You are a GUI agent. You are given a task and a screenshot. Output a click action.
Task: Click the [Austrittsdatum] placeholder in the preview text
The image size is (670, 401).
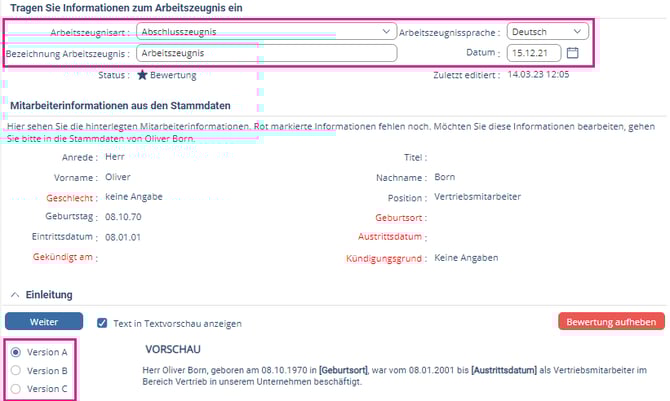[504, 370]
